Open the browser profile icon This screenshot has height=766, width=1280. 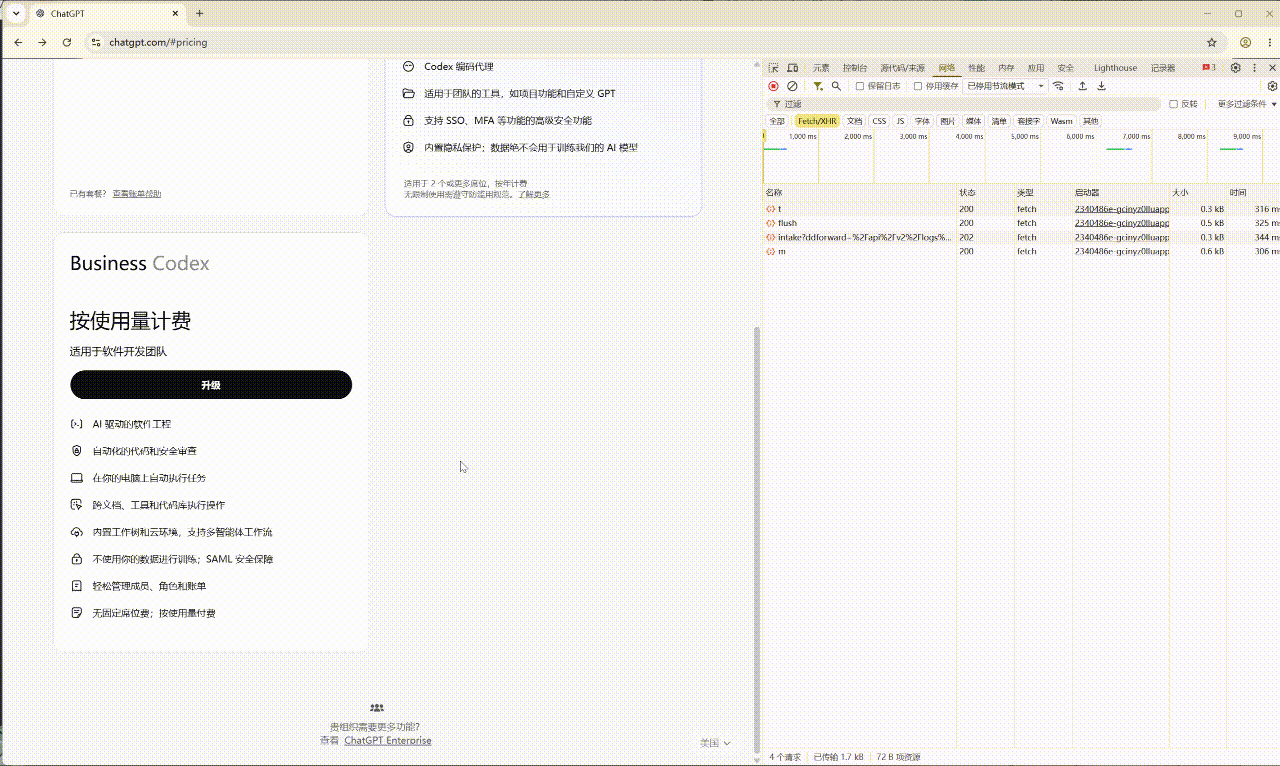click(1245, 42)
